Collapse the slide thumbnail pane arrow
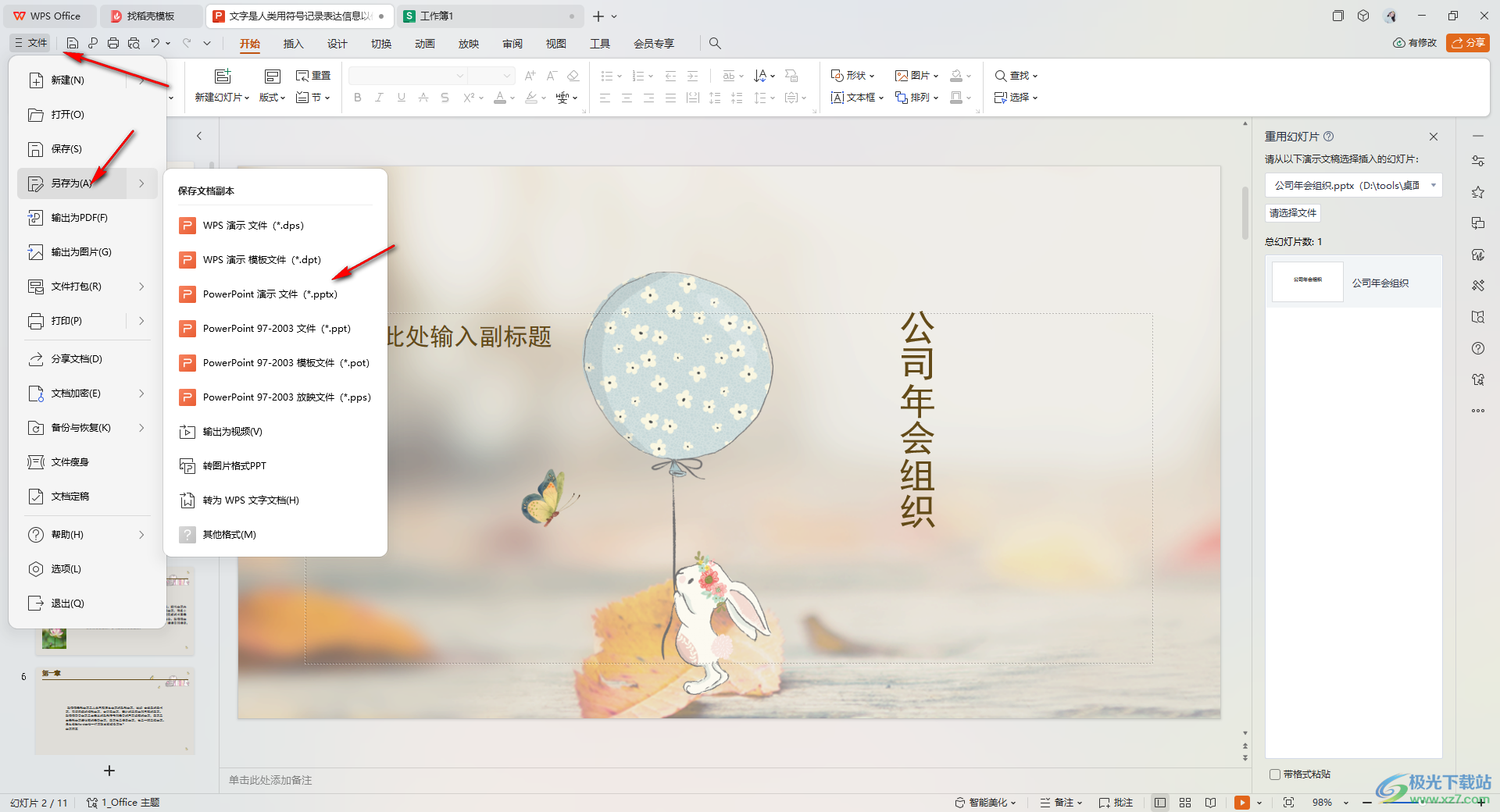 point(199,136)
